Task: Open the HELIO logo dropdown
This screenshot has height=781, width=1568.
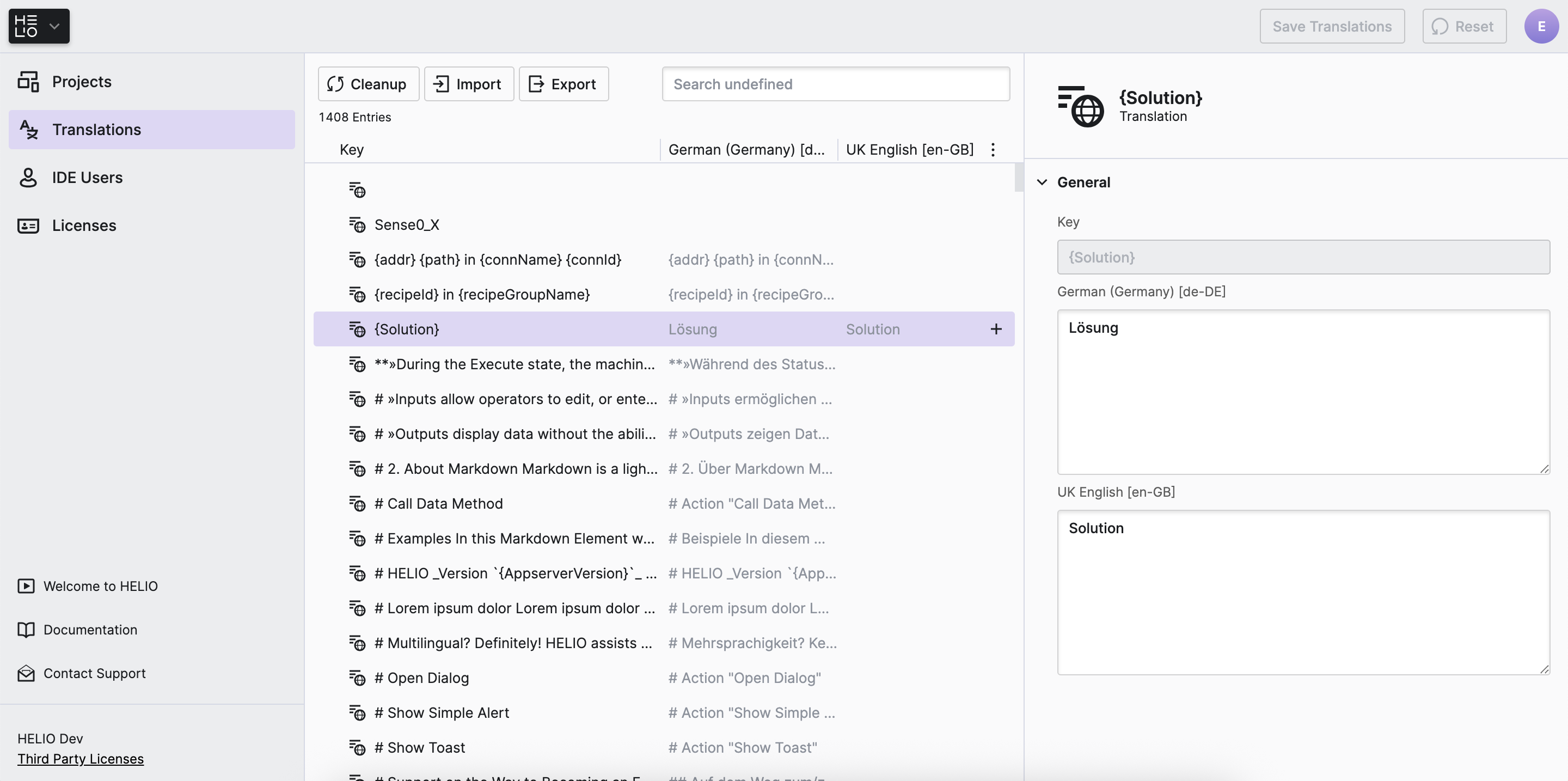Action: coord(39,26)
